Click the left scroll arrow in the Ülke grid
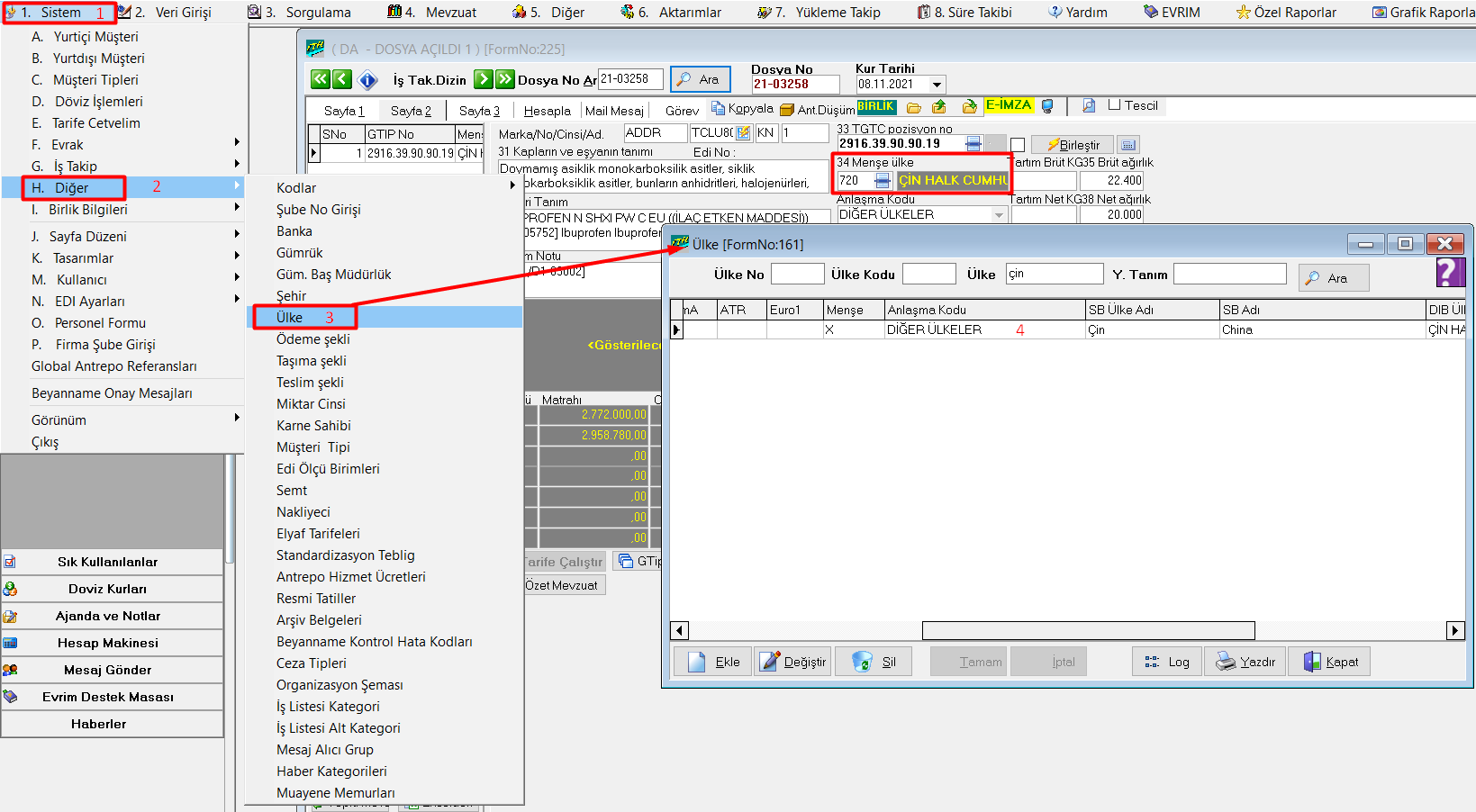1476x812 pixels. [680, 630]
